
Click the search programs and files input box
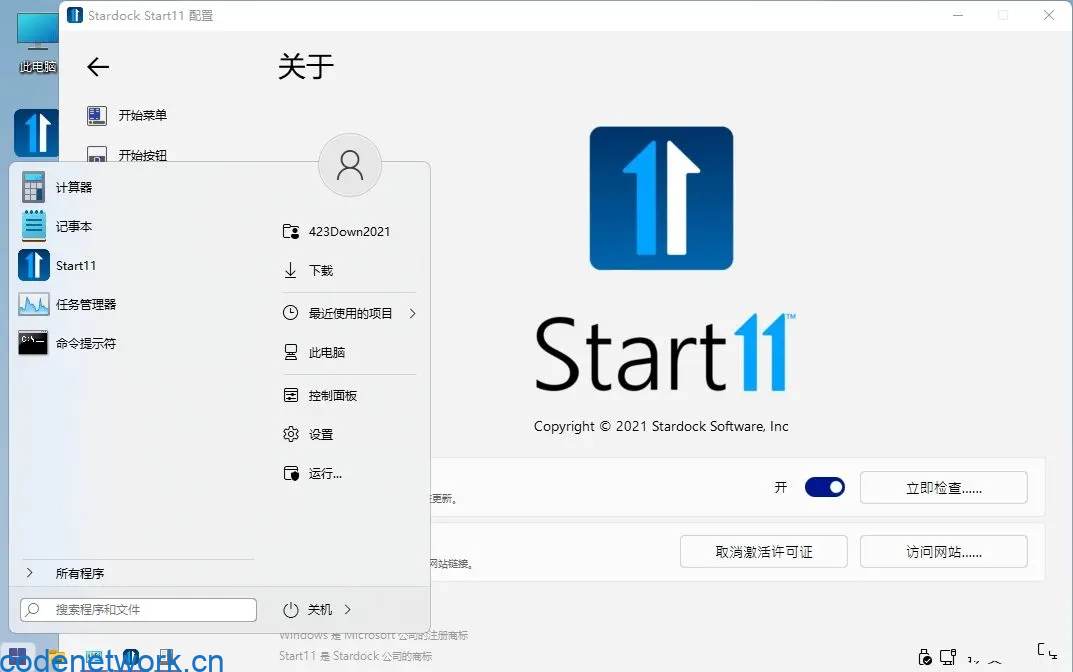click(137, 609)
